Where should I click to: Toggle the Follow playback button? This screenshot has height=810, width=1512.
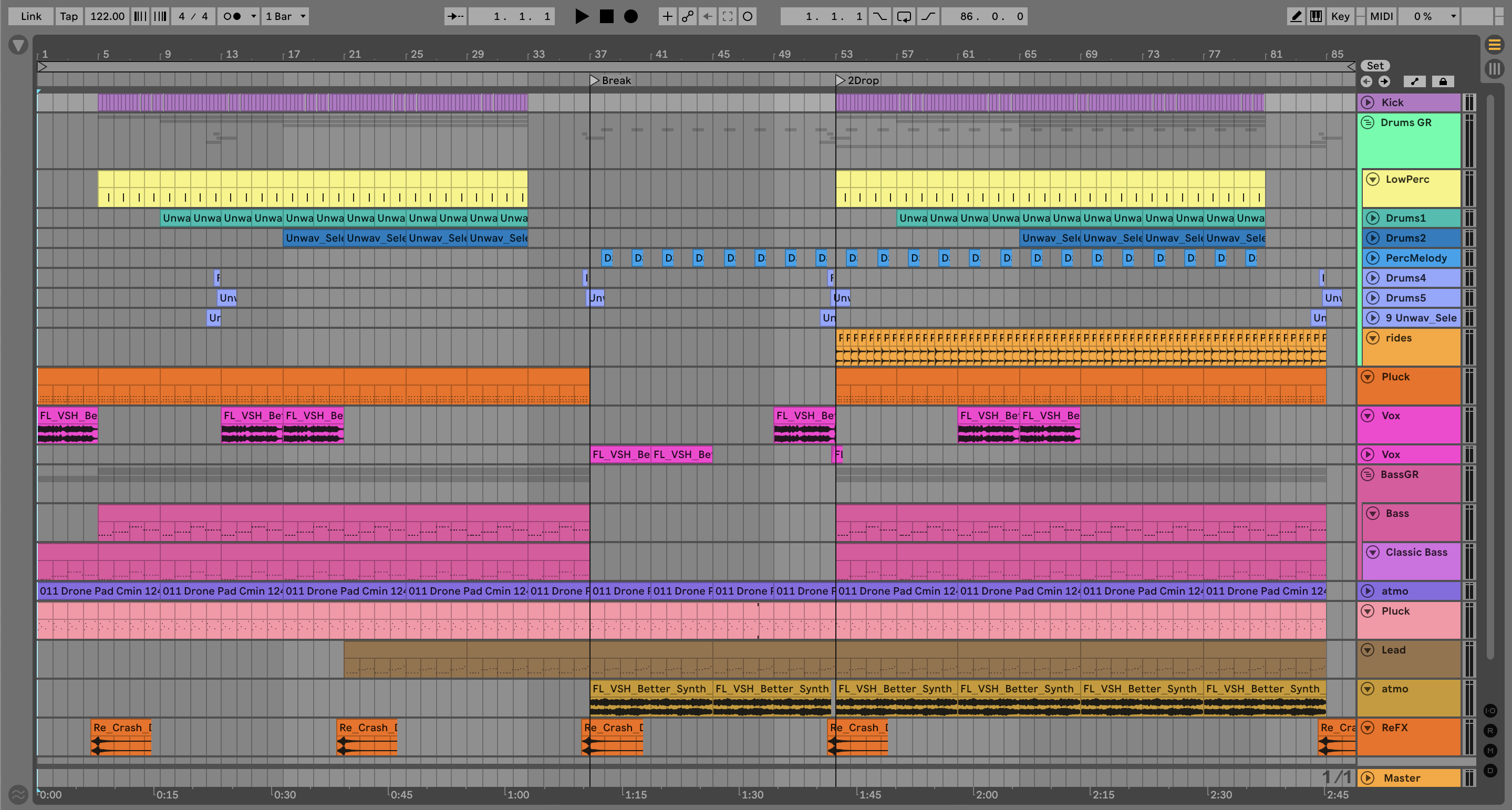click(x=455, y=16)
